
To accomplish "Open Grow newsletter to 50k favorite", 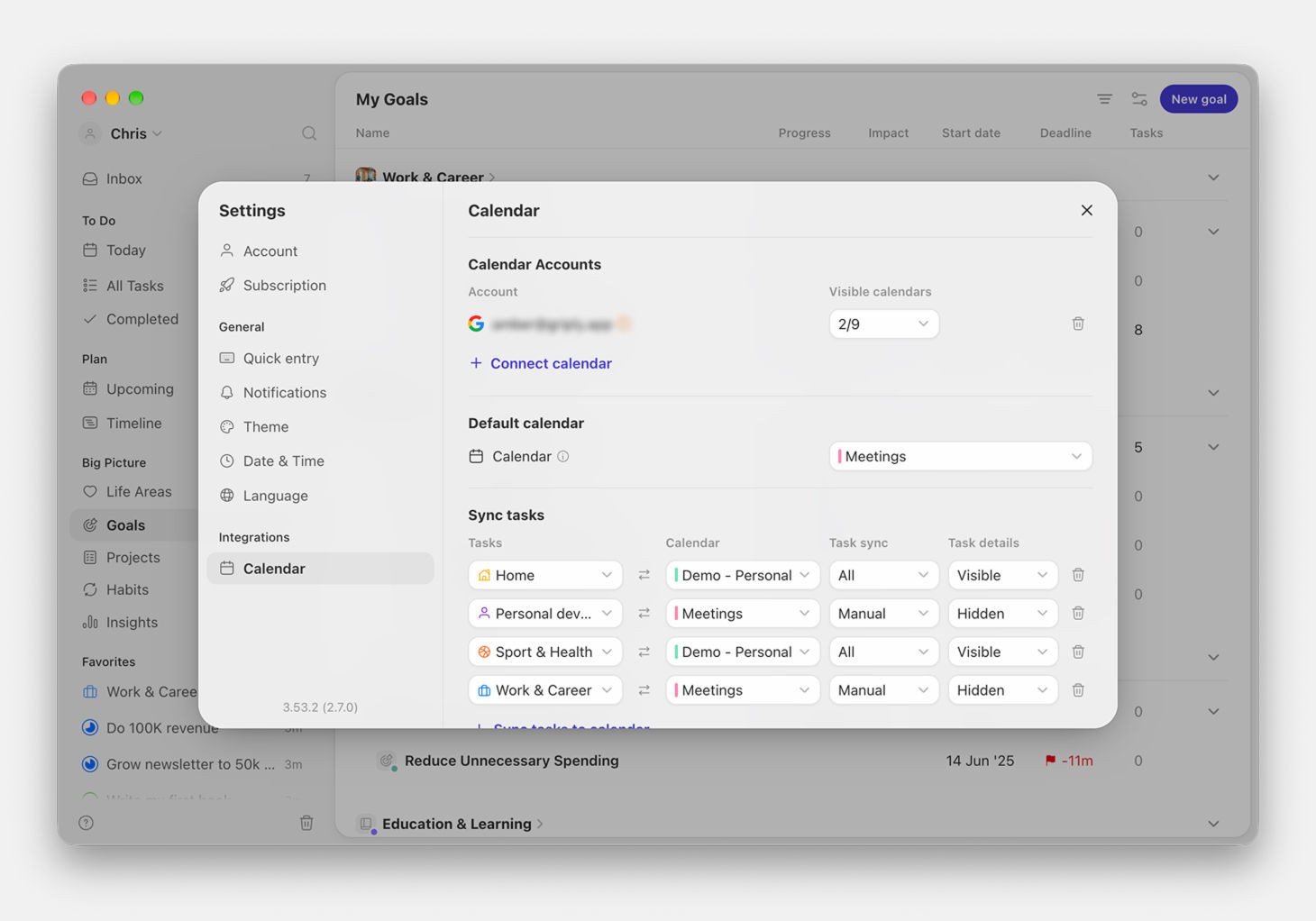I will 192,764.
